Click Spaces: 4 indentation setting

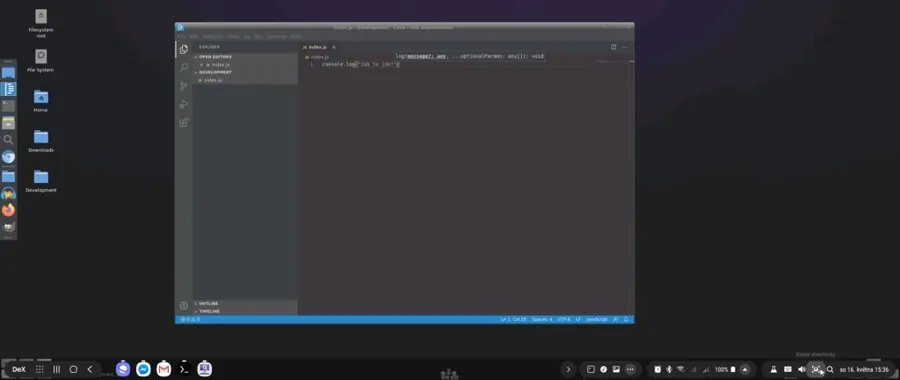(x=542, y=319)
